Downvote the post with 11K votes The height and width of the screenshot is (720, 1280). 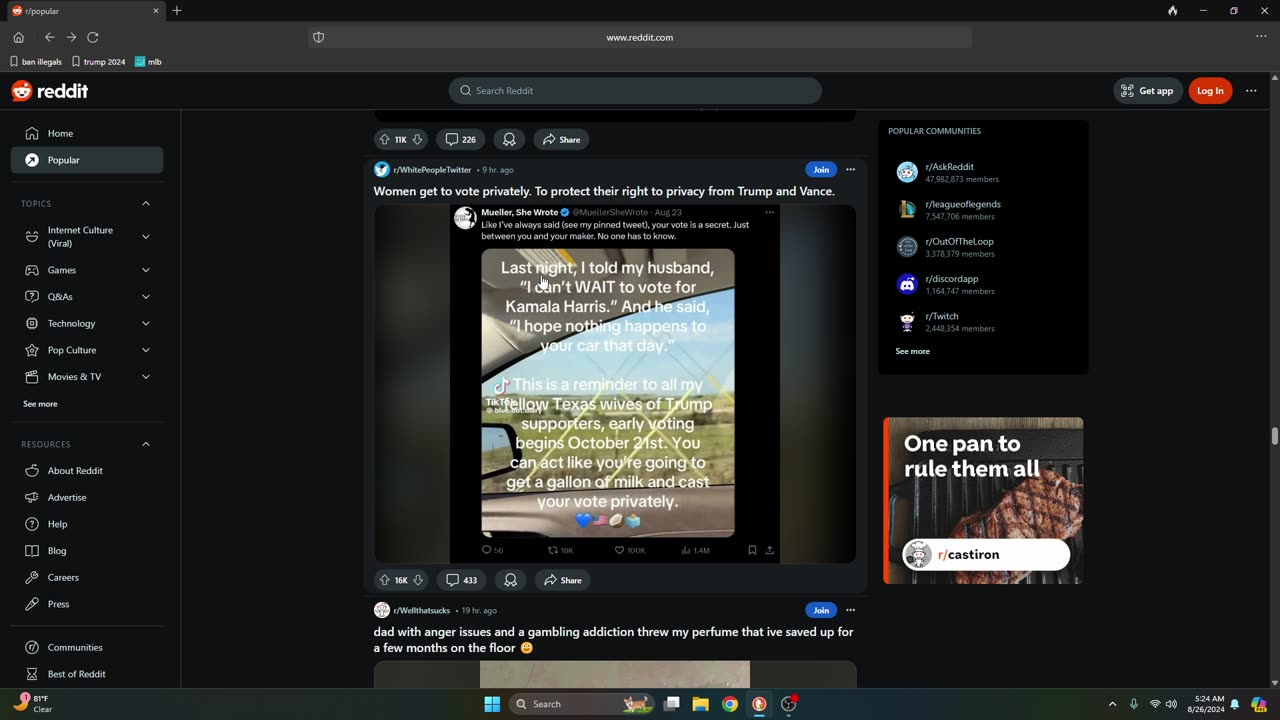[417, 140]
